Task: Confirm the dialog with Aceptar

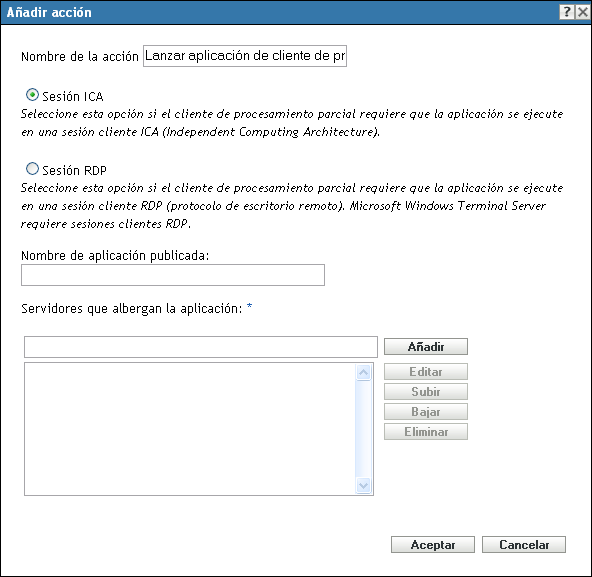Action: point(433,545)
